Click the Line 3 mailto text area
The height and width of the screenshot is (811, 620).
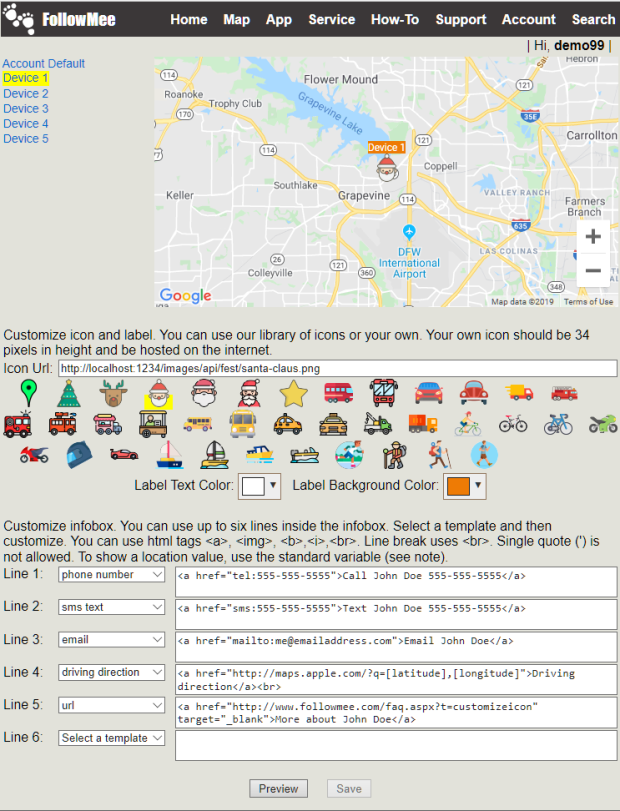point(396,647)
